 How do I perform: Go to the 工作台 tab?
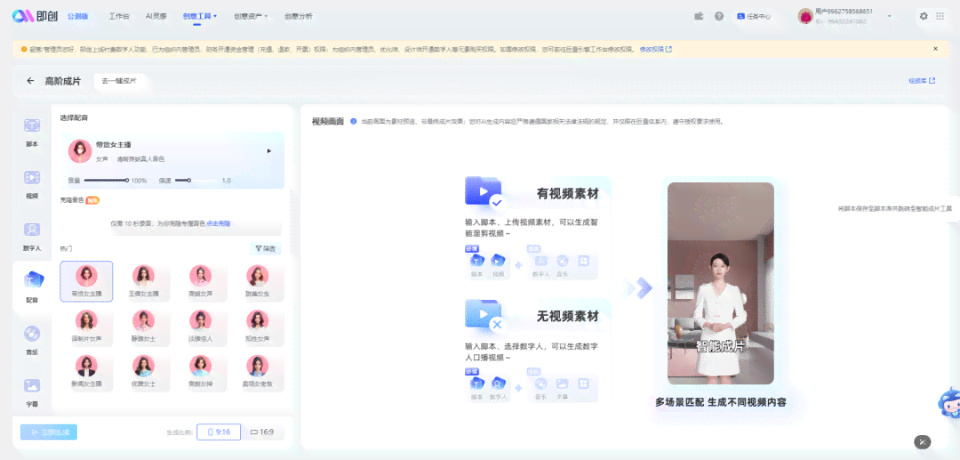coord(119,17)
